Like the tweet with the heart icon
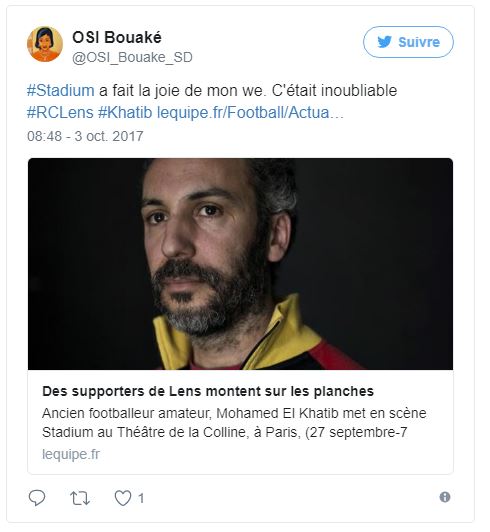 pyautogui.click(x=122, y=498)
